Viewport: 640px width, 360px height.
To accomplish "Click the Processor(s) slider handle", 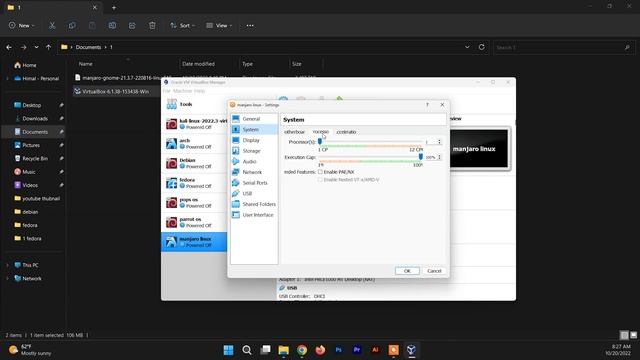I will pyautogui.click(x=320, y=141).
